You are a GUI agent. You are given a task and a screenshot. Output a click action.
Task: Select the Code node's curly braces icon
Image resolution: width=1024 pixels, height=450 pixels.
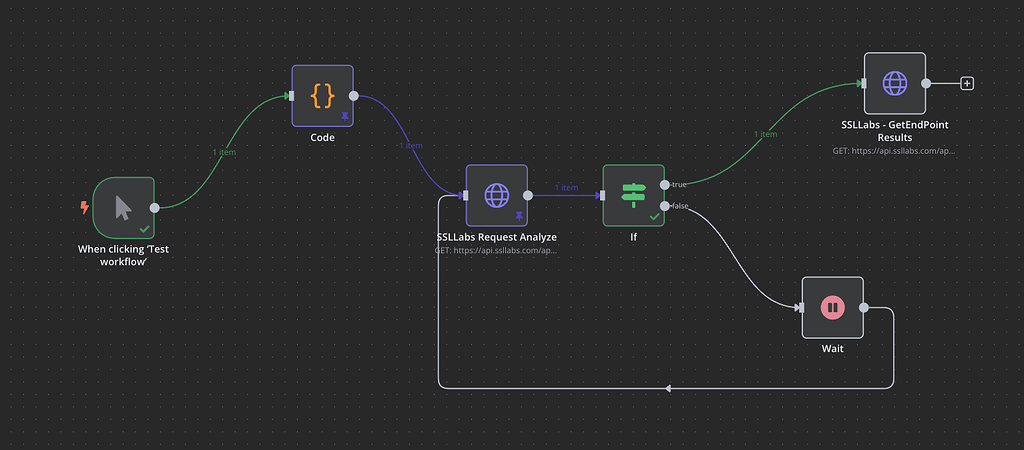pos(322,96)
